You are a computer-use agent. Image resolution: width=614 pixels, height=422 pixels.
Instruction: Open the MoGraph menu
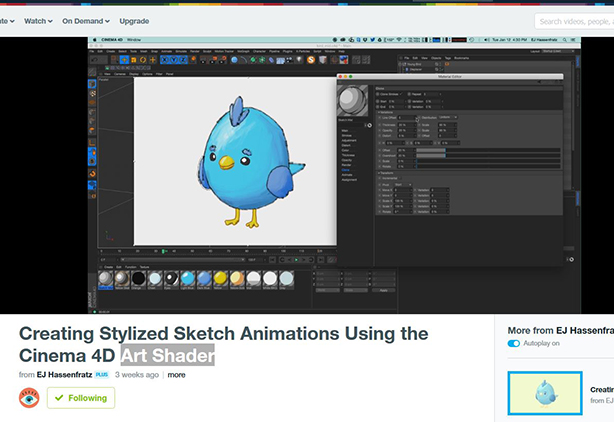point(243,51)
